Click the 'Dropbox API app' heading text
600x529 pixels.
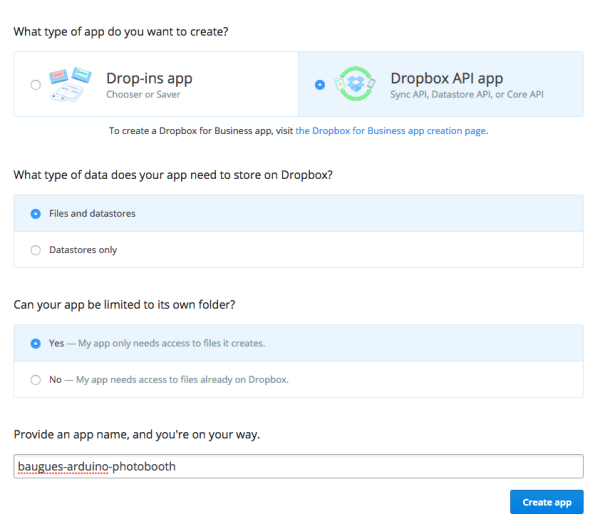[447, 78]
